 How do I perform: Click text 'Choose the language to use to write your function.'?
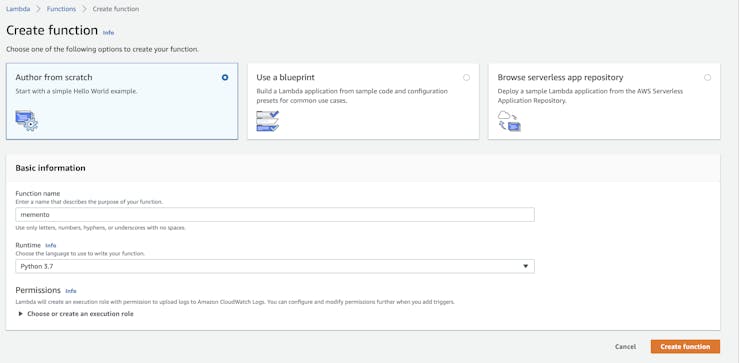coord(80,253)
